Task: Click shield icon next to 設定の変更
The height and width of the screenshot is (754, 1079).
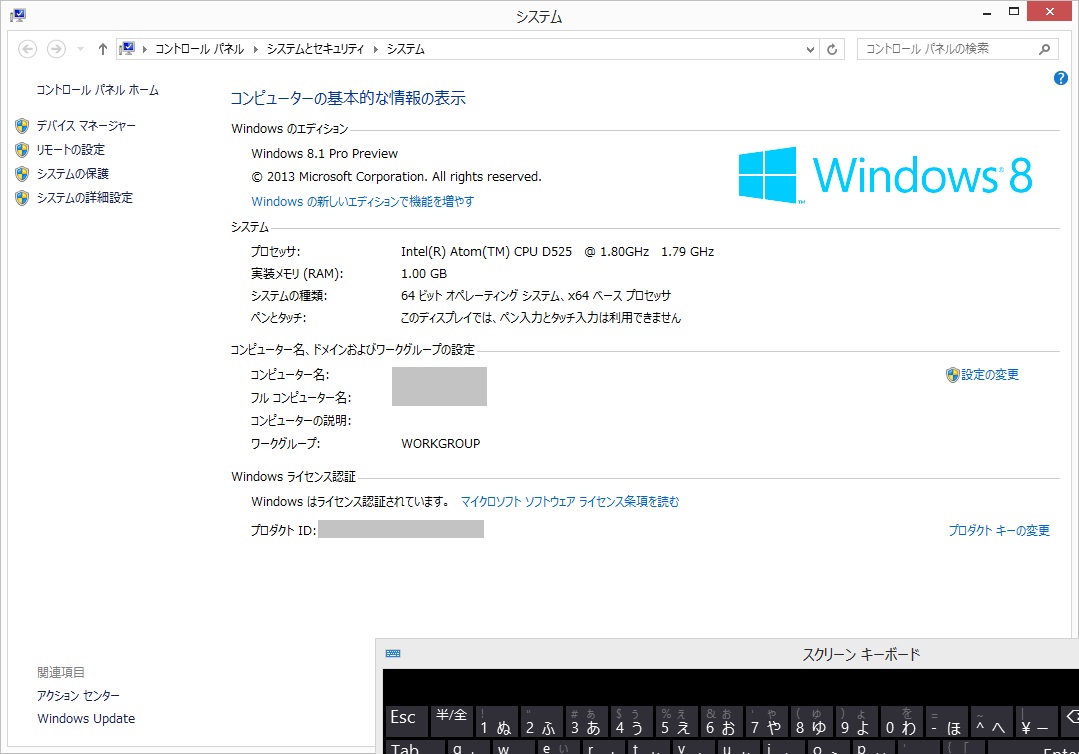Action: tap(952, 375)
